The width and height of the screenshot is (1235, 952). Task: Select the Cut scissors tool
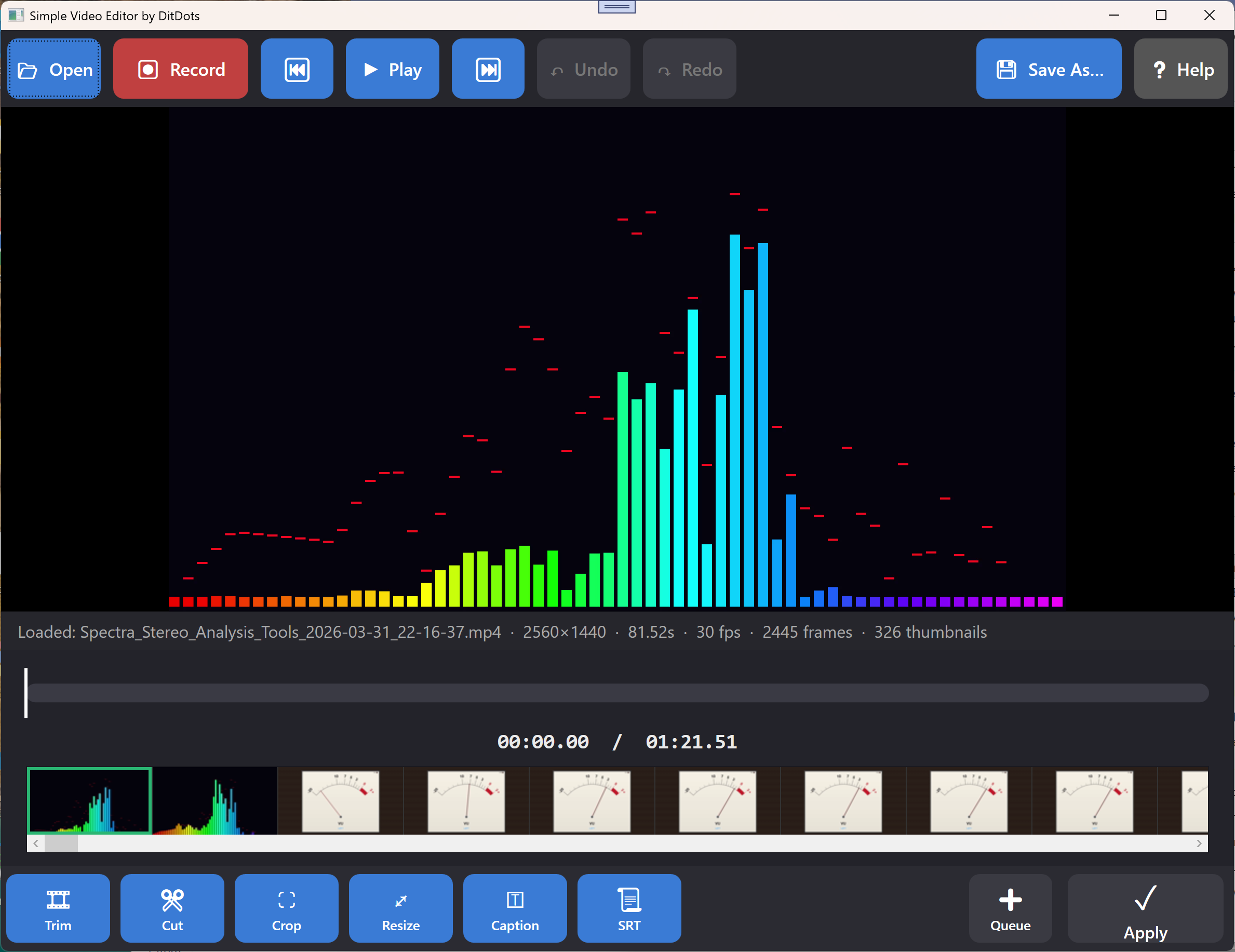pos(172,908)
